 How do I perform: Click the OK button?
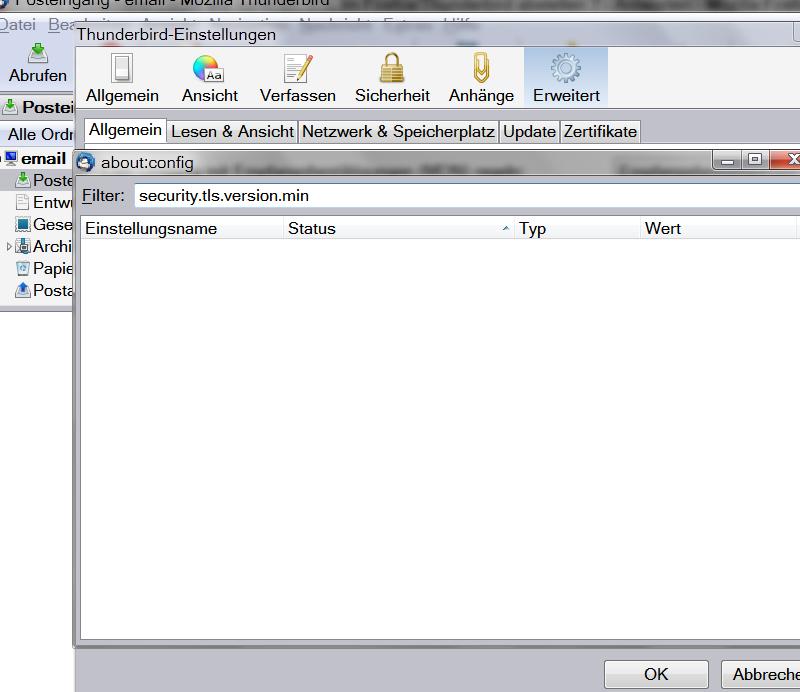click(x=656, y=674)
